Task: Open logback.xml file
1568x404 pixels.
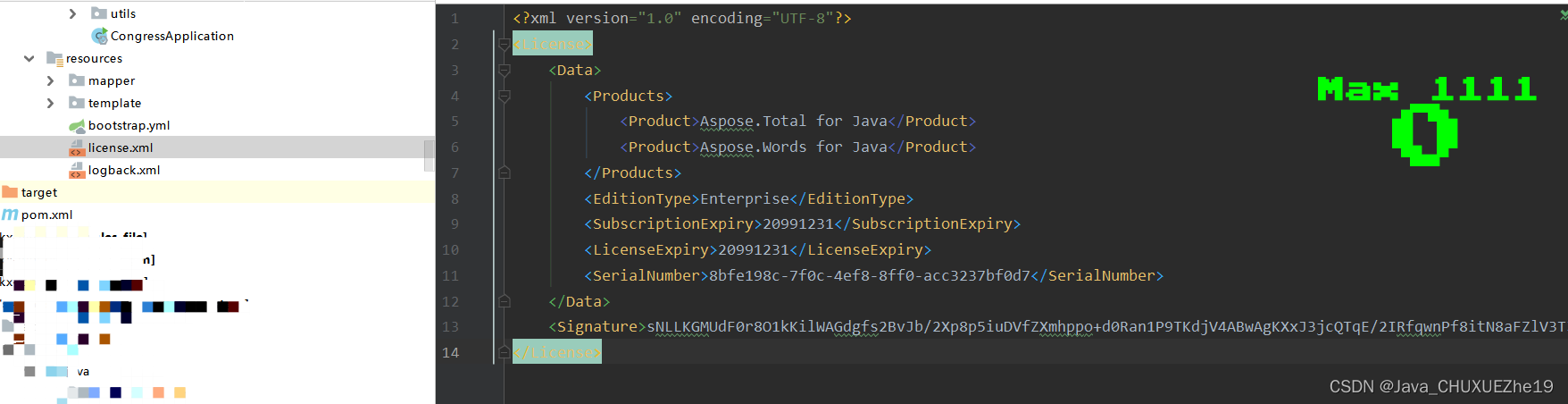Action: pyautogui.click(x=124, y=170)
